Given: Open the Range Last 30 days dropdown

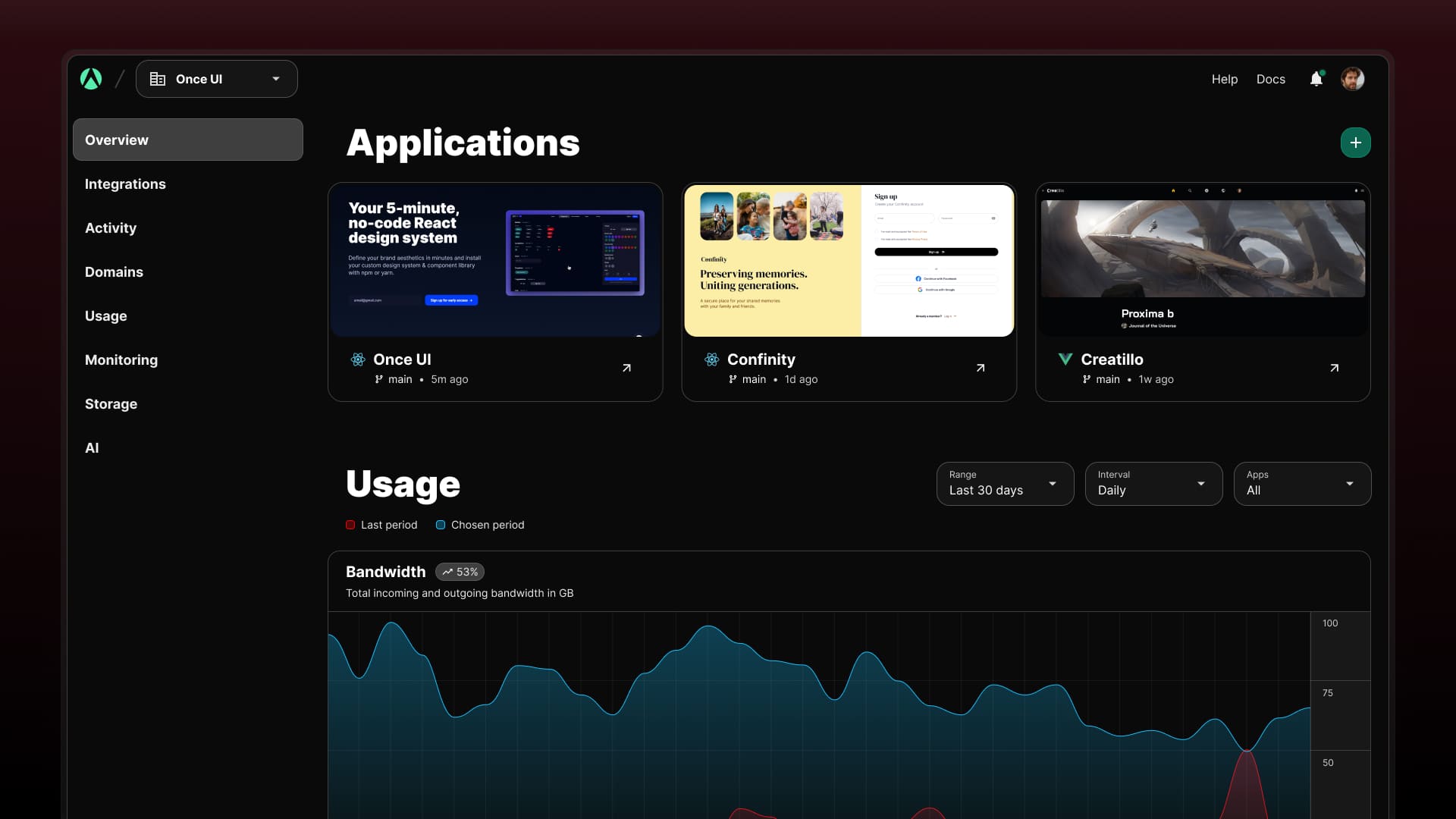Looking at the screenshot, I should (x=1005, y=484).
